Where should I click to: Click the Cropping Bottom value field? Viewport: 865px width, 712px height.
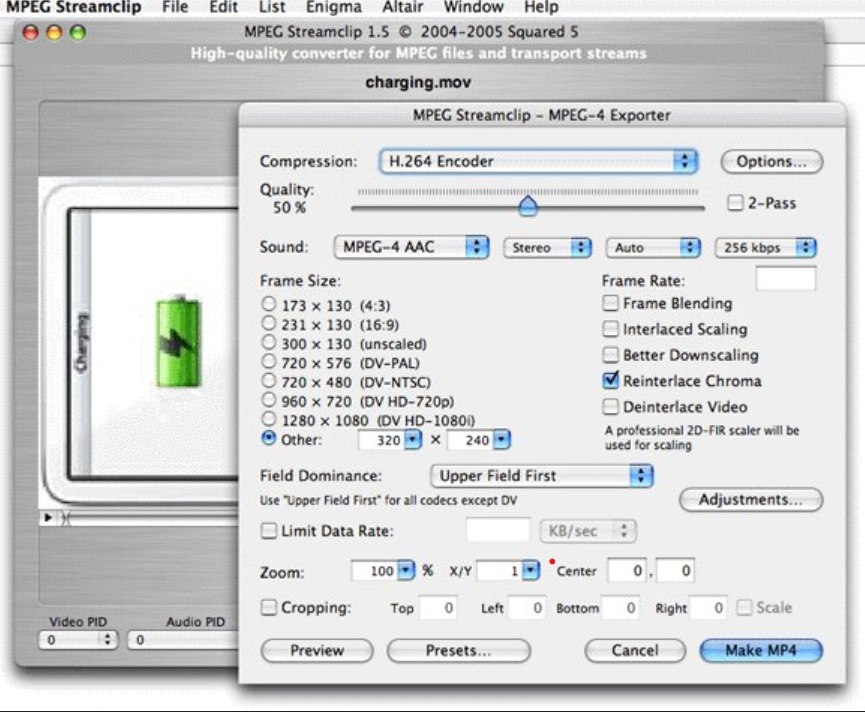point(621,608)
